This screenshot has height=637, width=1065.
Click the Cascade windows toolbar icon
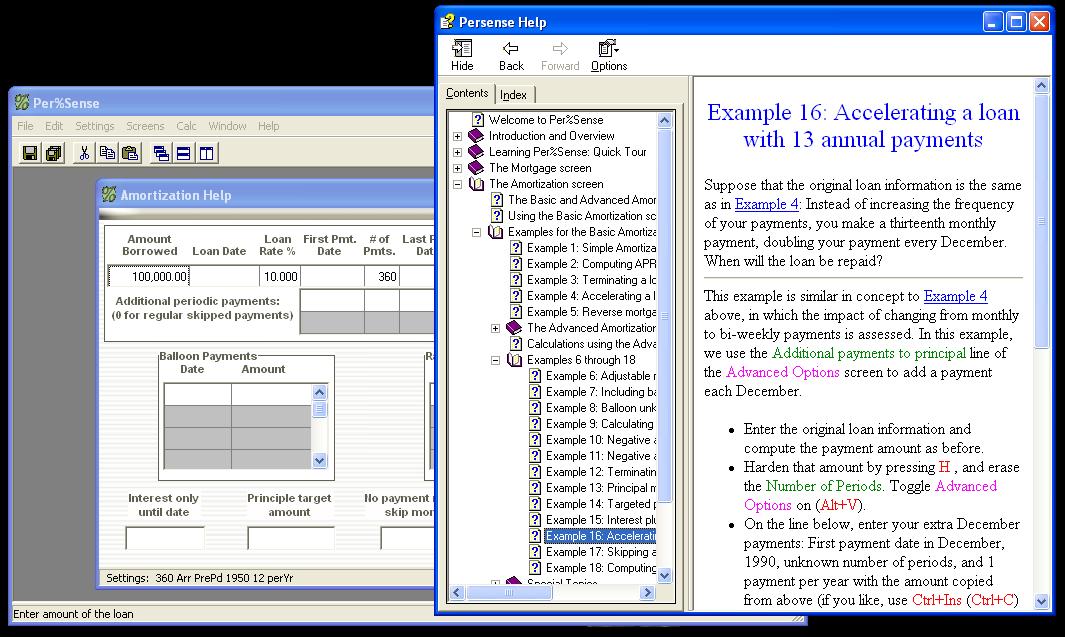pyautogui.click(x=161, y=153)
